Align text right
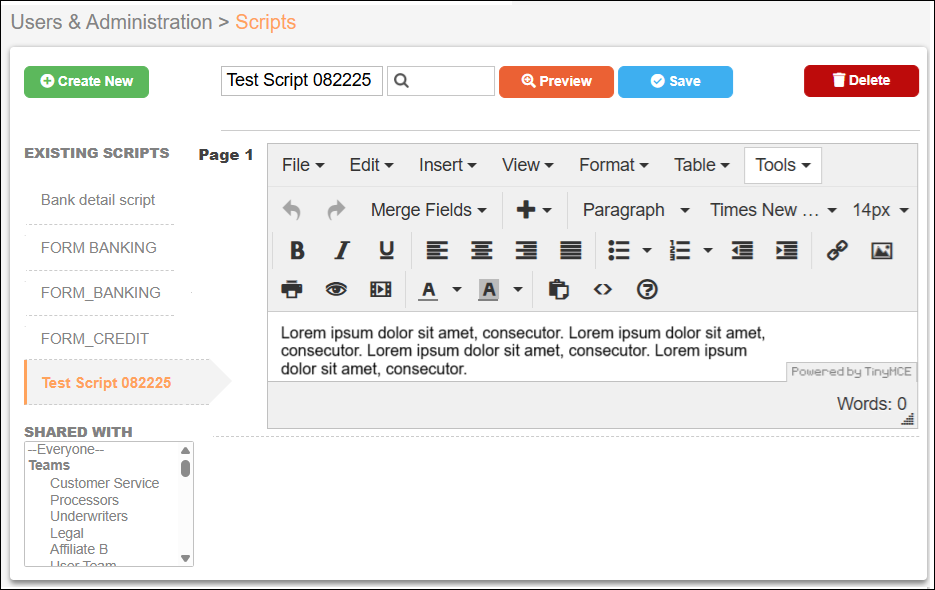The width and height of the screenshot is (935, 590). click(x=526, y=251)
